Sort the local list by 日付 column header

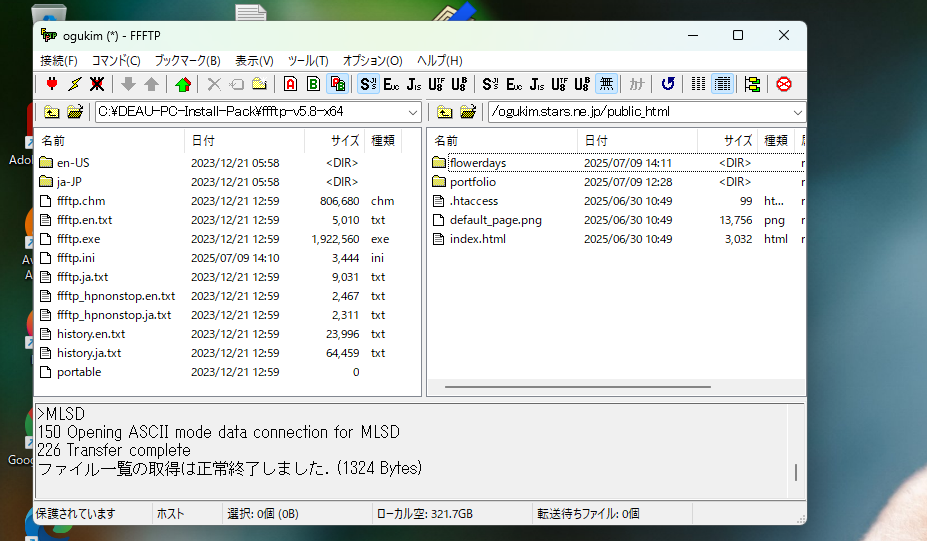click(244, 141)
